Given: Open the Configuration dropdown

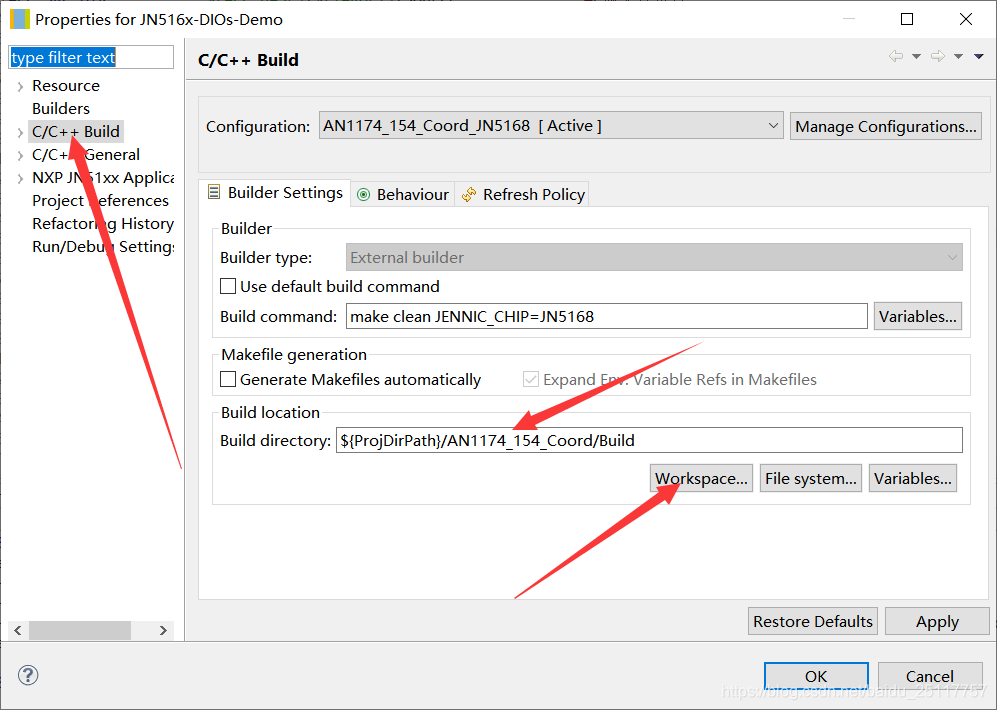Looking at the screenshot, I should click(x=551, y=126).
